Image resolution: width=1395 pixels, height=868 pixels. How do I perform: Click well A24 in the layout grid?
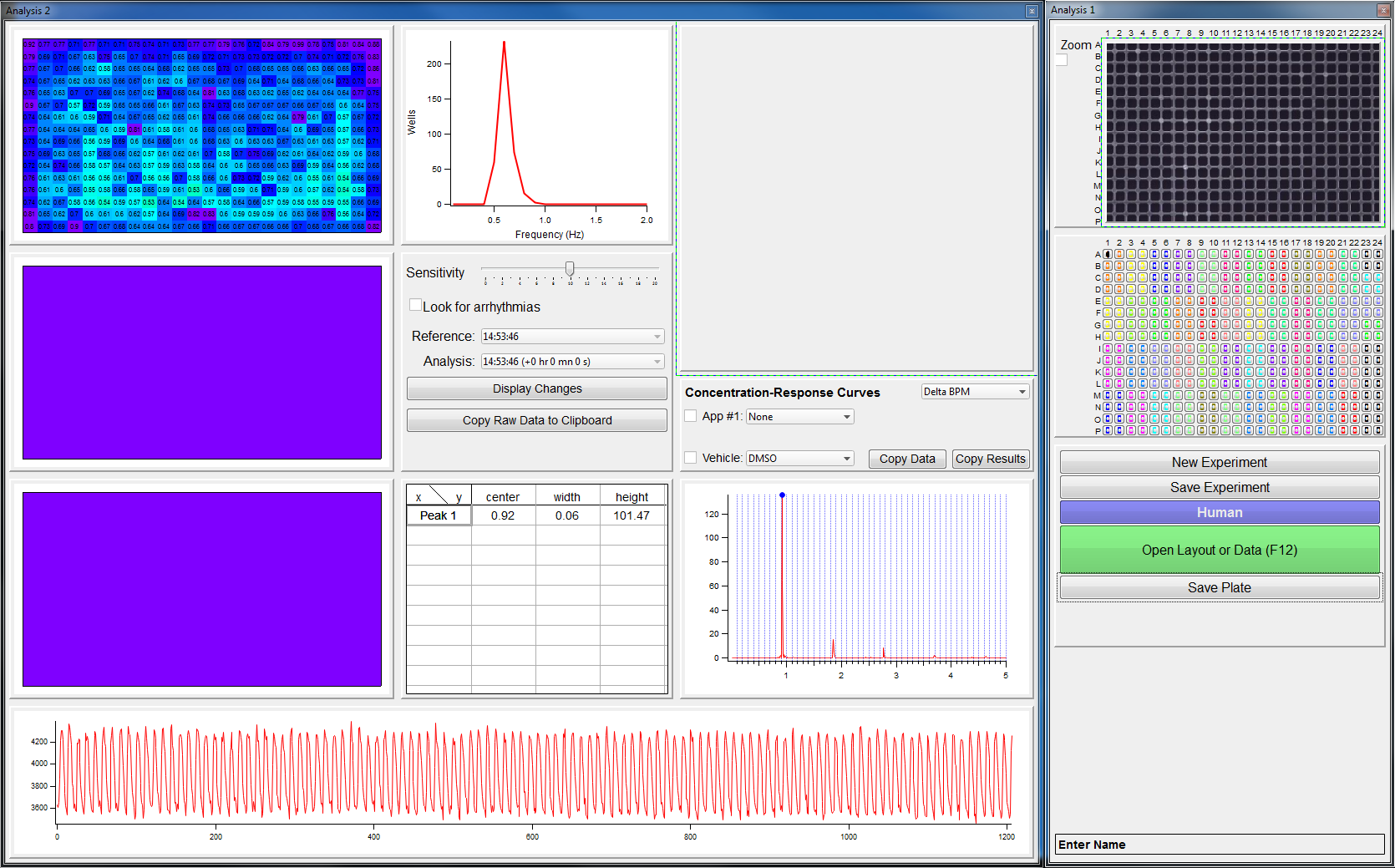point(1377,254)
